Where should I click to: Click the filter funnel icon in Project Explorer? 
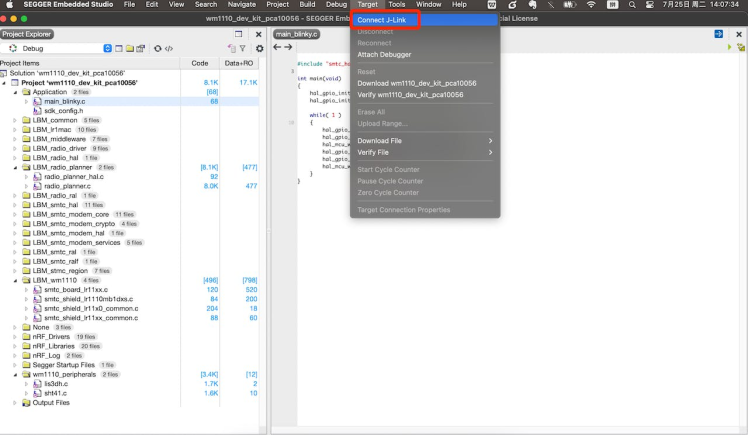point(241,48)
